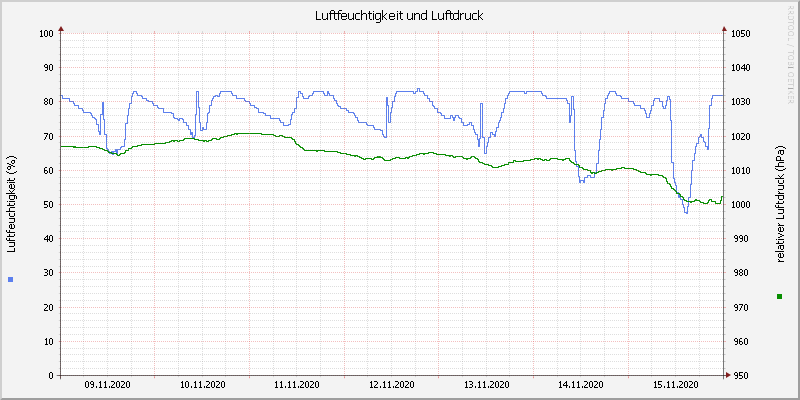Click the right axis value 980

(x=739, y=273)
